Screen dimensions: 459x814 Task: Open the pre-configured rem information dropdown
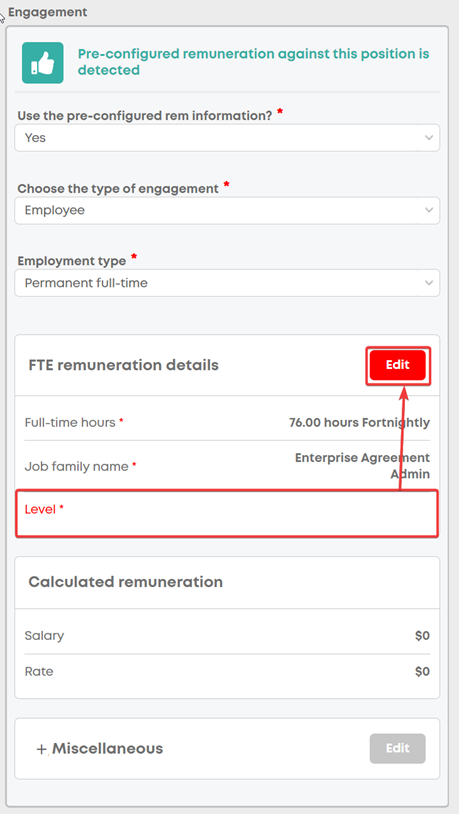[x=227, y=138]
